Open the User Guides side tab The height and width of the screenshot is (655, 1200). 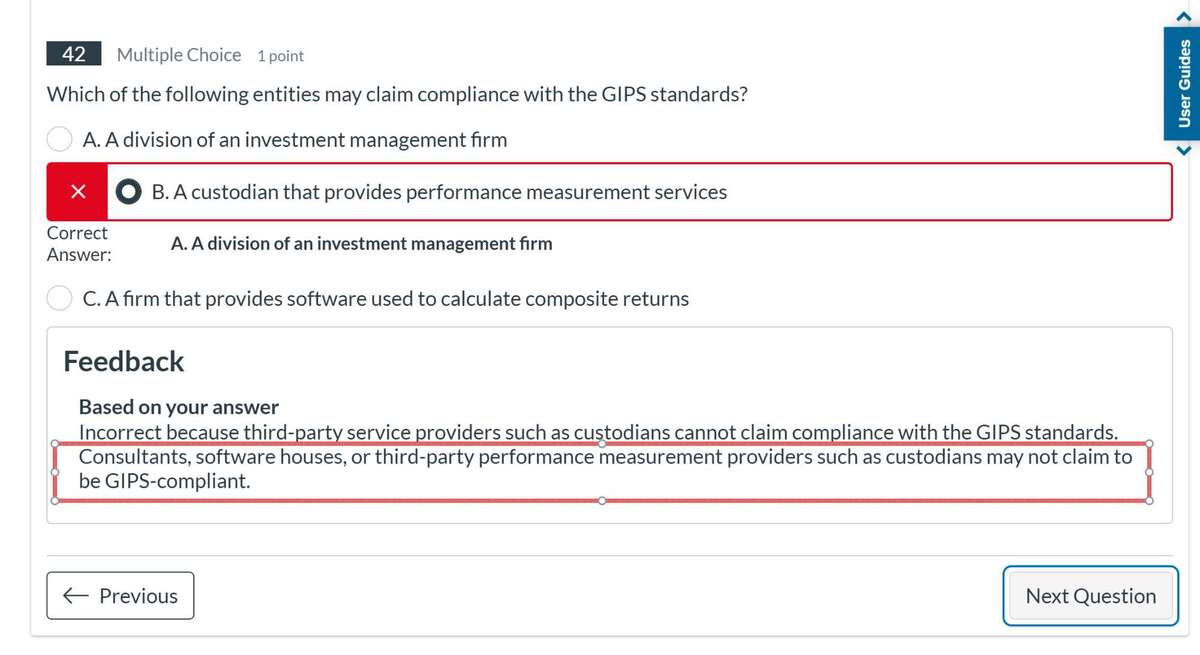click(x=1184, y=81)
